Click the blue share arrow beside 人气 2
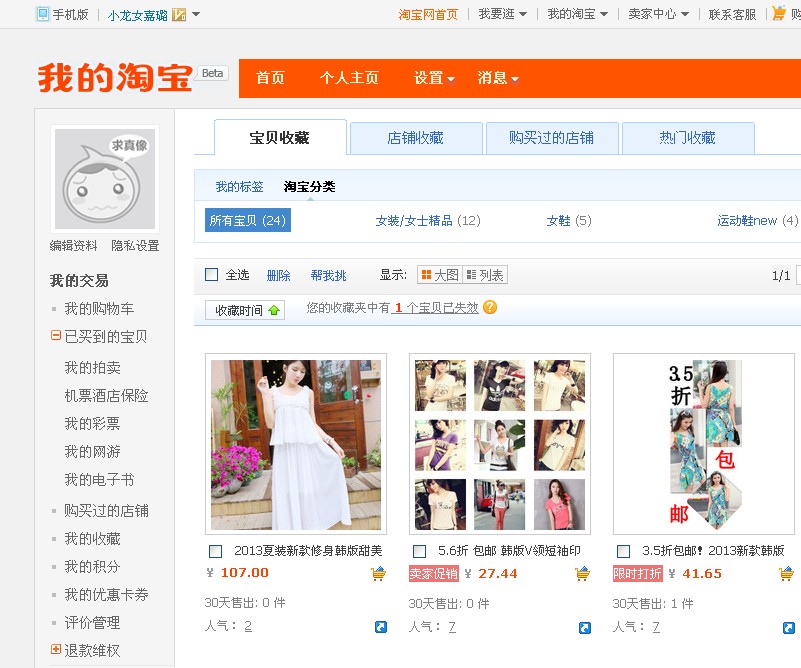The width and height of the screenshot is (801, 668). [379, 628]
